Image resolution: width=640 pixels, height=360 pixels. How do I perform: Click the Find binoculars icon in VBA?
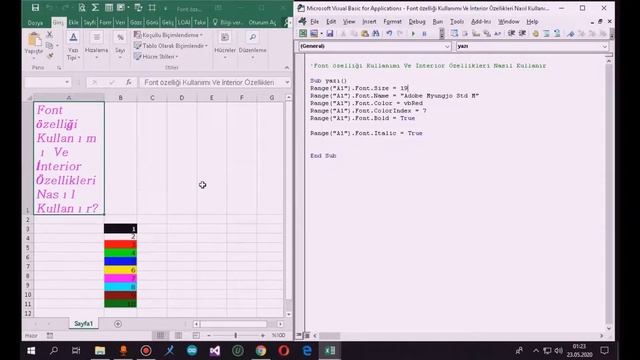pyautogui.click(x=376, y=33)
